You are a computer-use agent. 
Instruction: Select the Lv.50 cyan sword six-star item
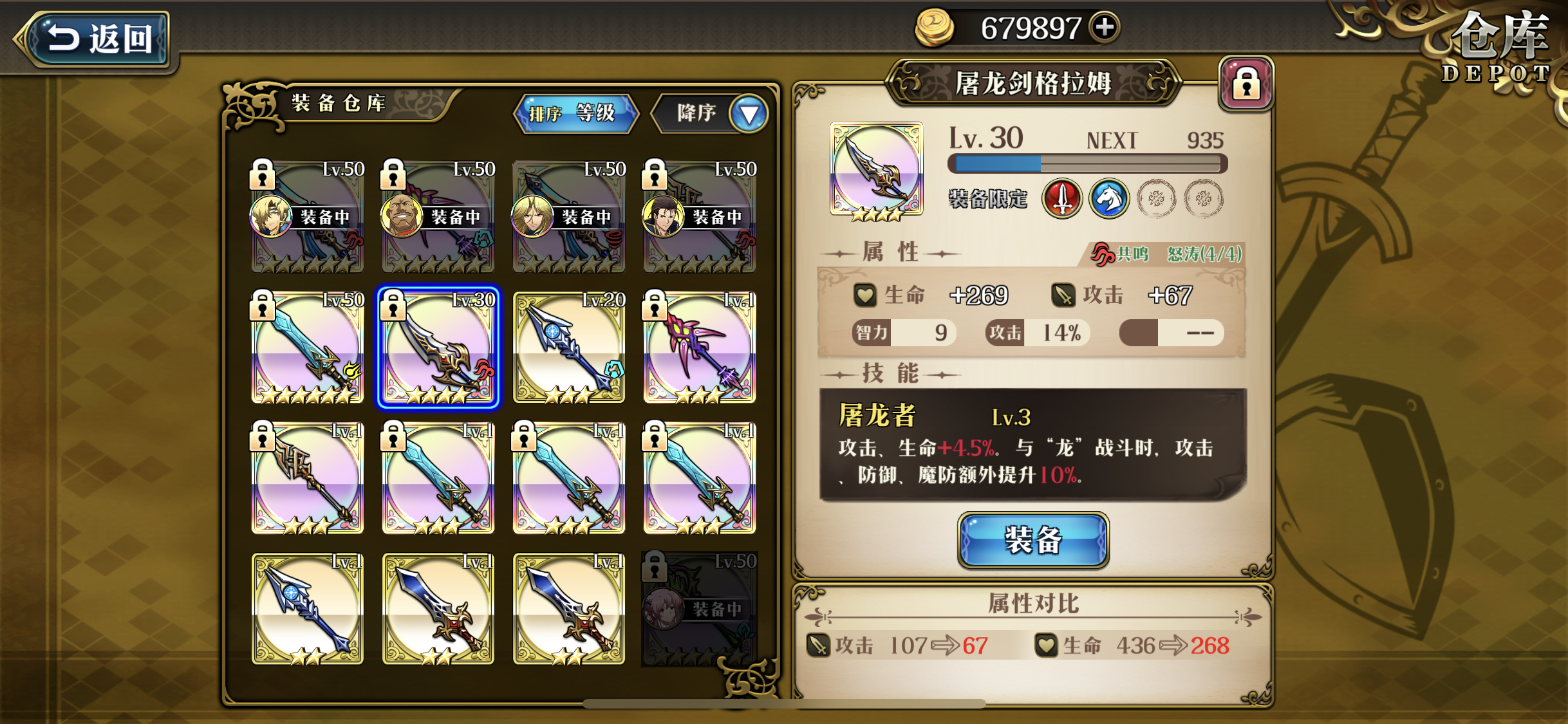tap(308, 348)
